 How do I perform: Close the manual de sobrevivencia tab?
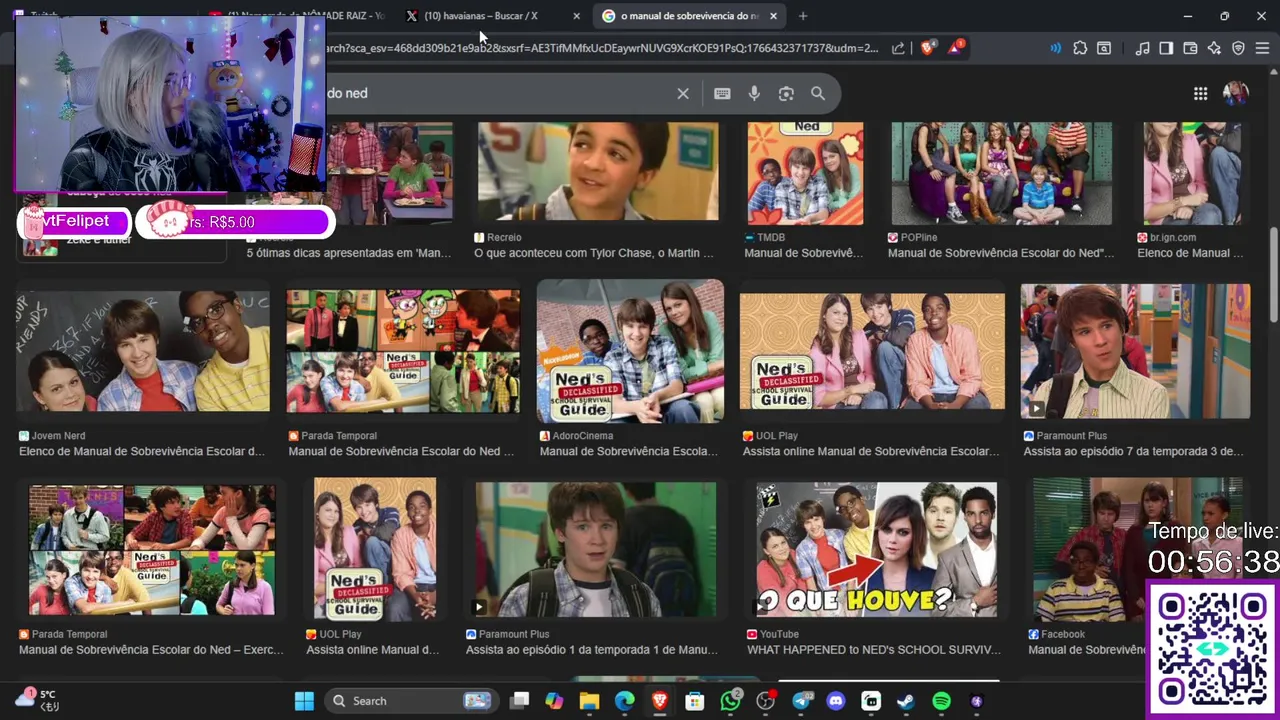(x=773, y=16)
